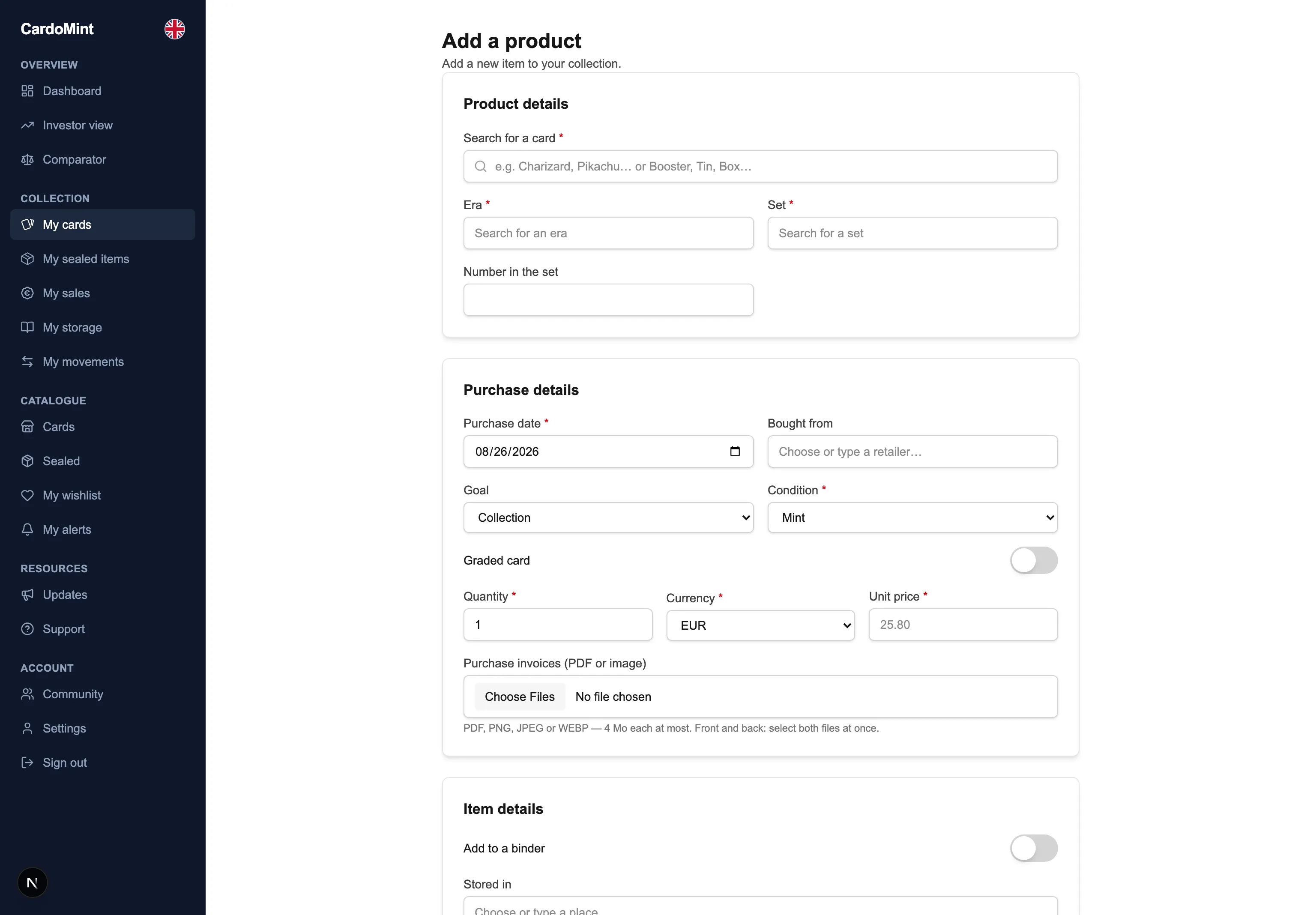
Task: Open My sales in the sidebar
Action: pyautogui.click(x=102, y=293)
